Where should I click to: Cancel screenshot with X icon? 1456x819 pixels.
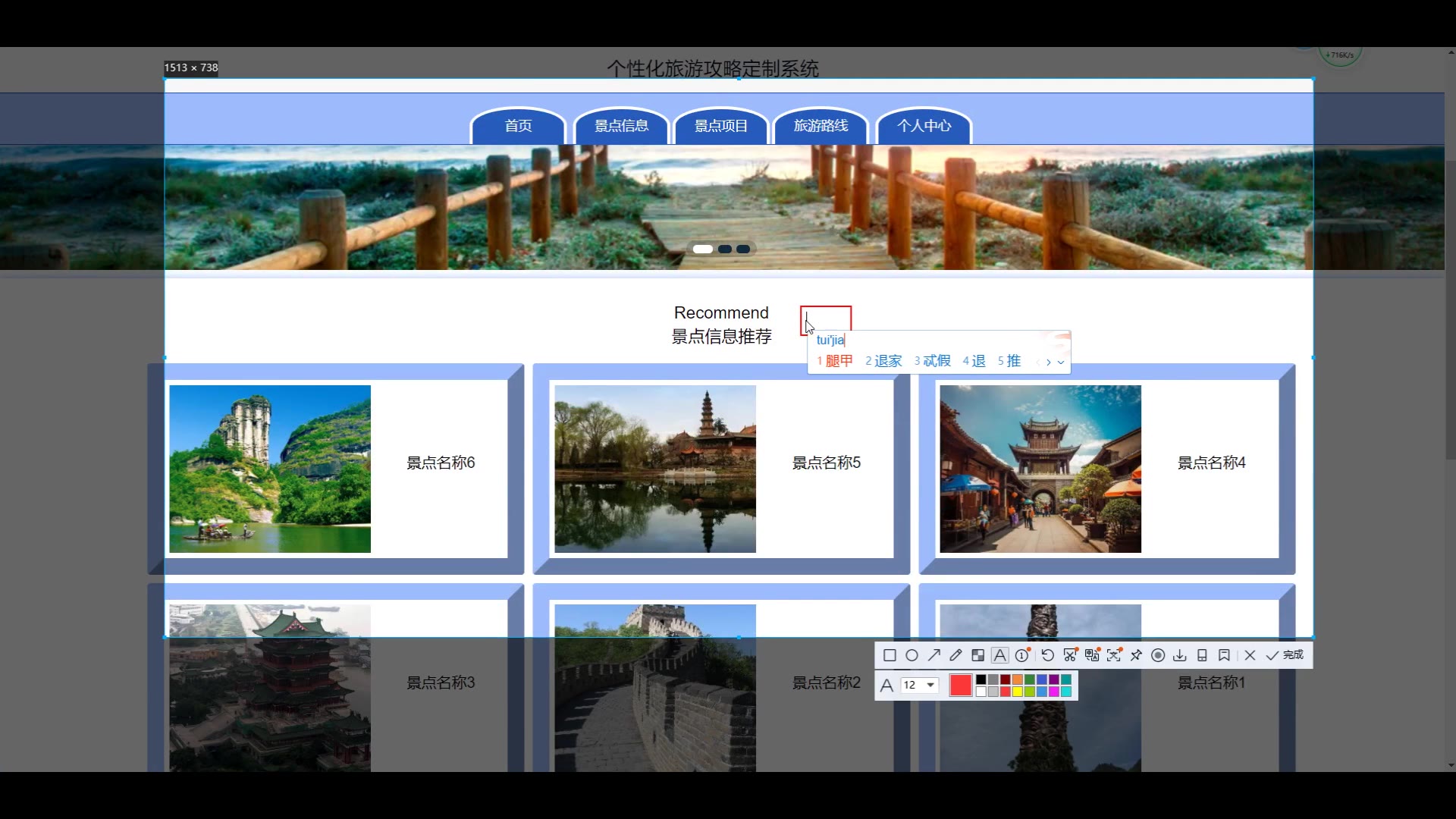[x=1250, y=655]
